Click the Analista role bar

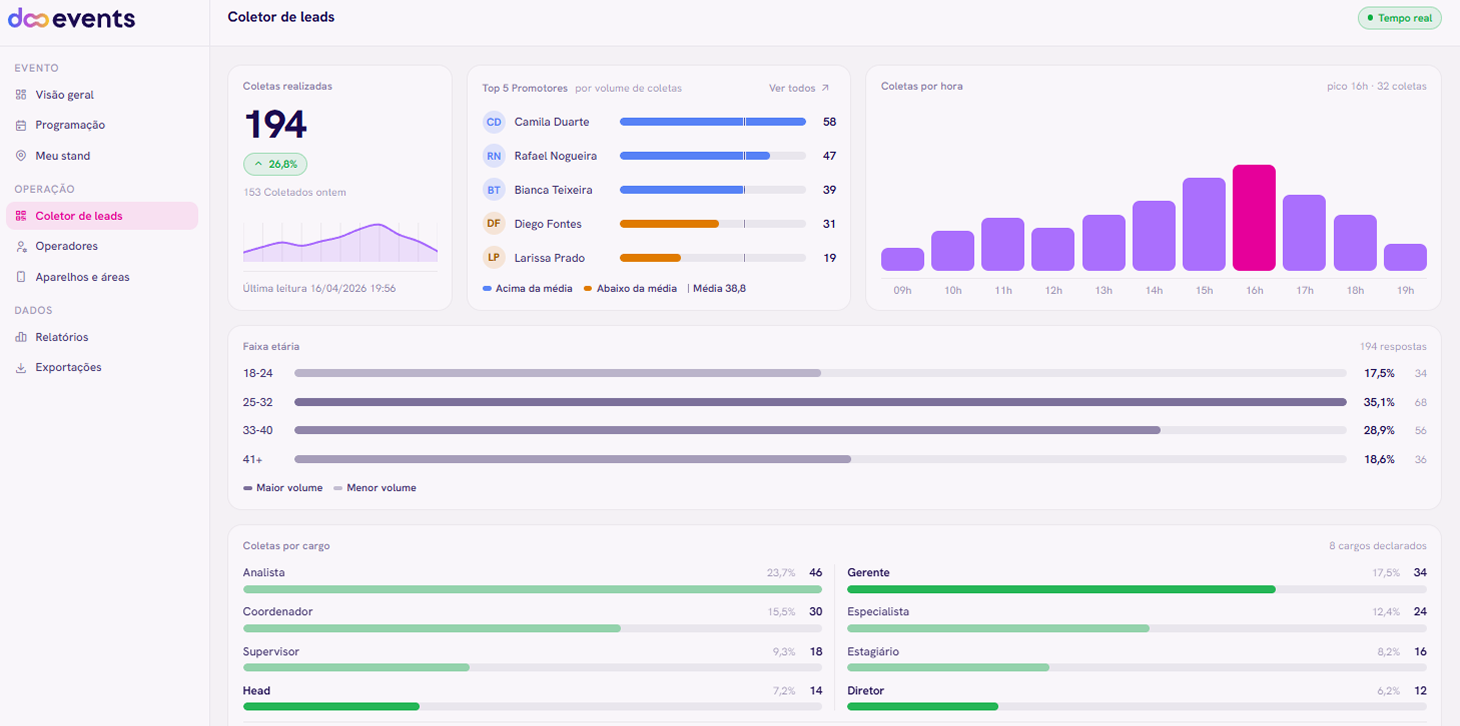[x=532, y=590]
